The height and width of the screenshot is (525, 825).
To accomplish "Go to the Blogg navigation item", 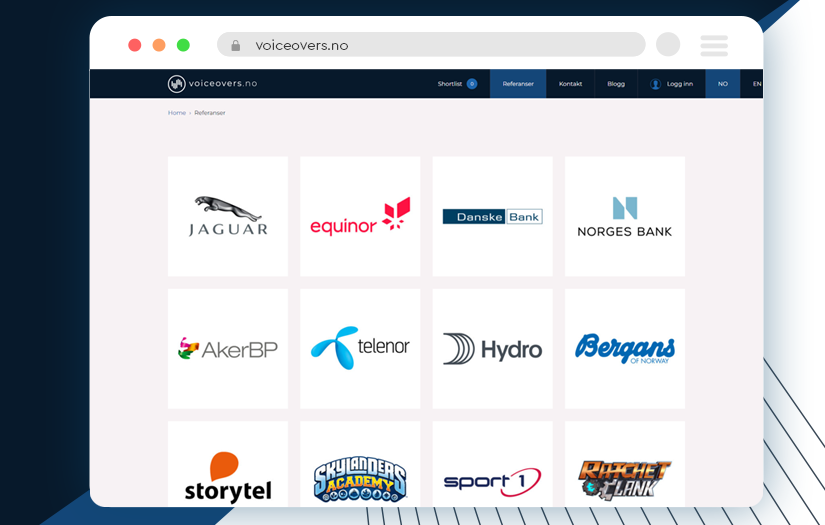I will 616,84.
